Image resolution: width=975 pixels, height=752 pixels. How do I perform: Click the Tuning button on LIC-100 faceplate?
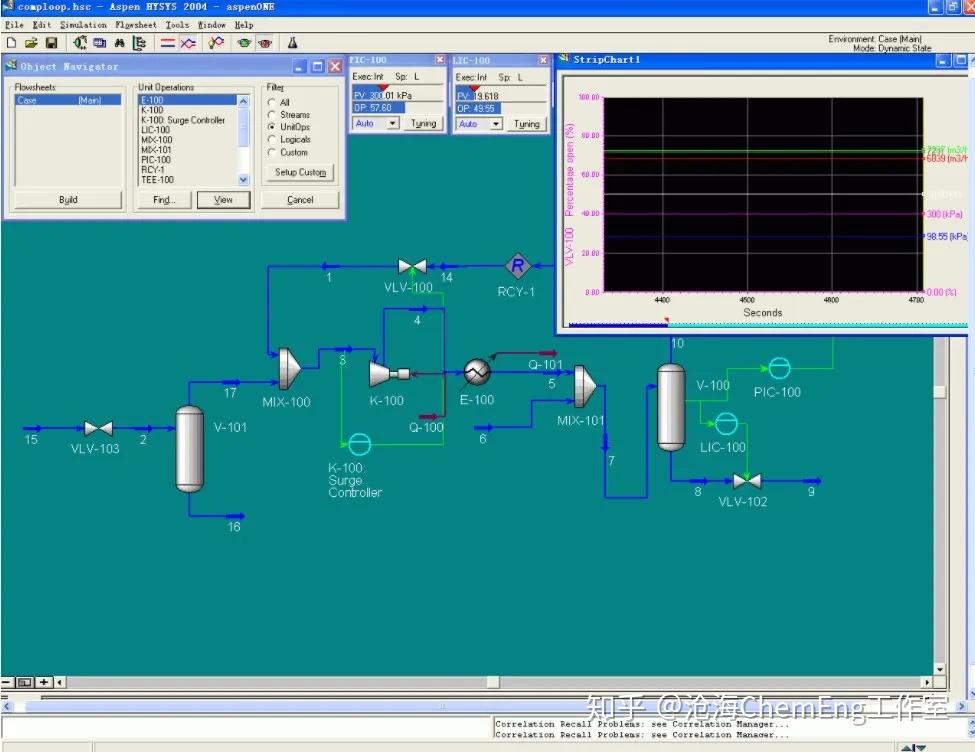[x=526, y=125]
